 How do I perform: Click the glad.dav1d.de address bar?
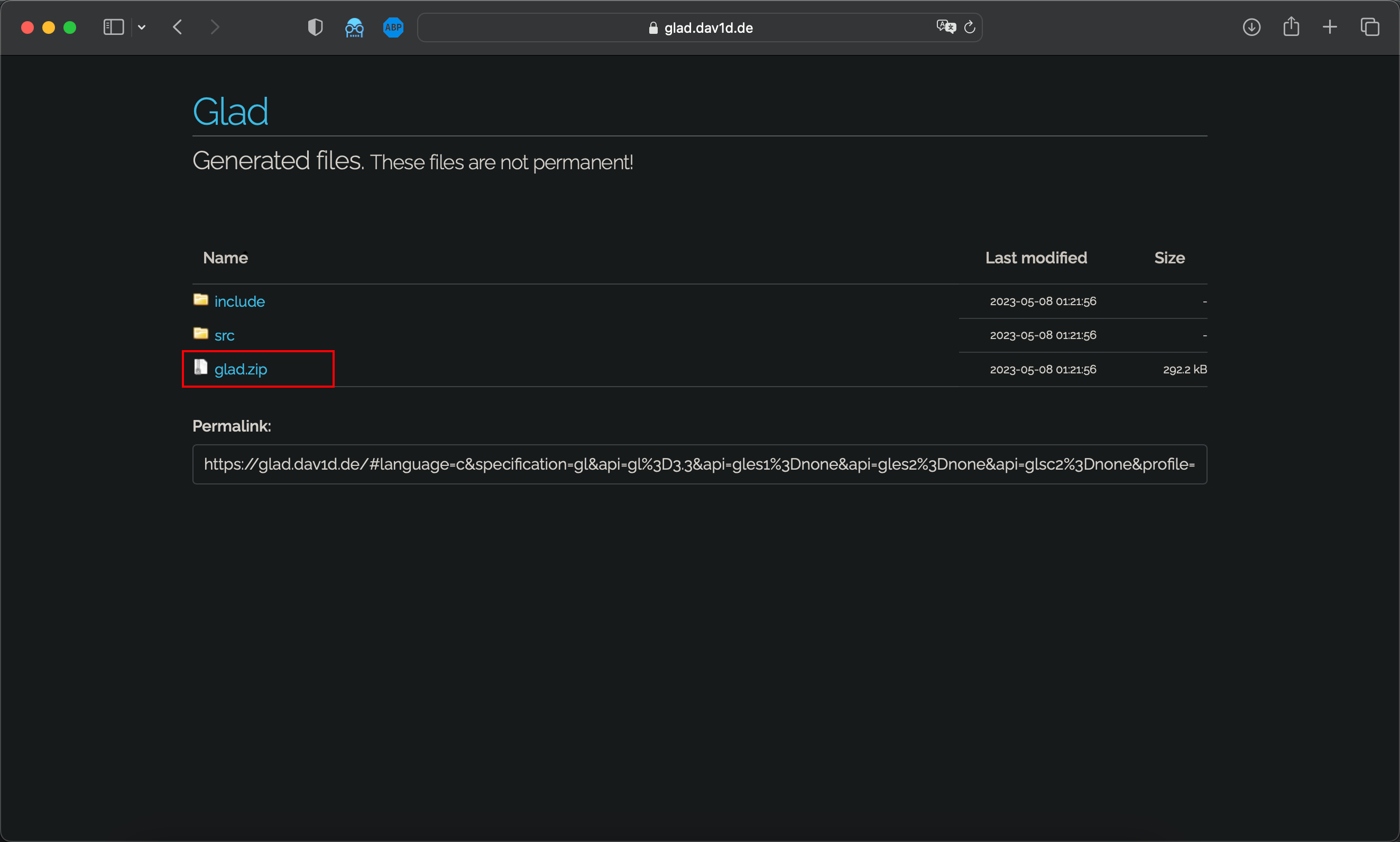701,28
